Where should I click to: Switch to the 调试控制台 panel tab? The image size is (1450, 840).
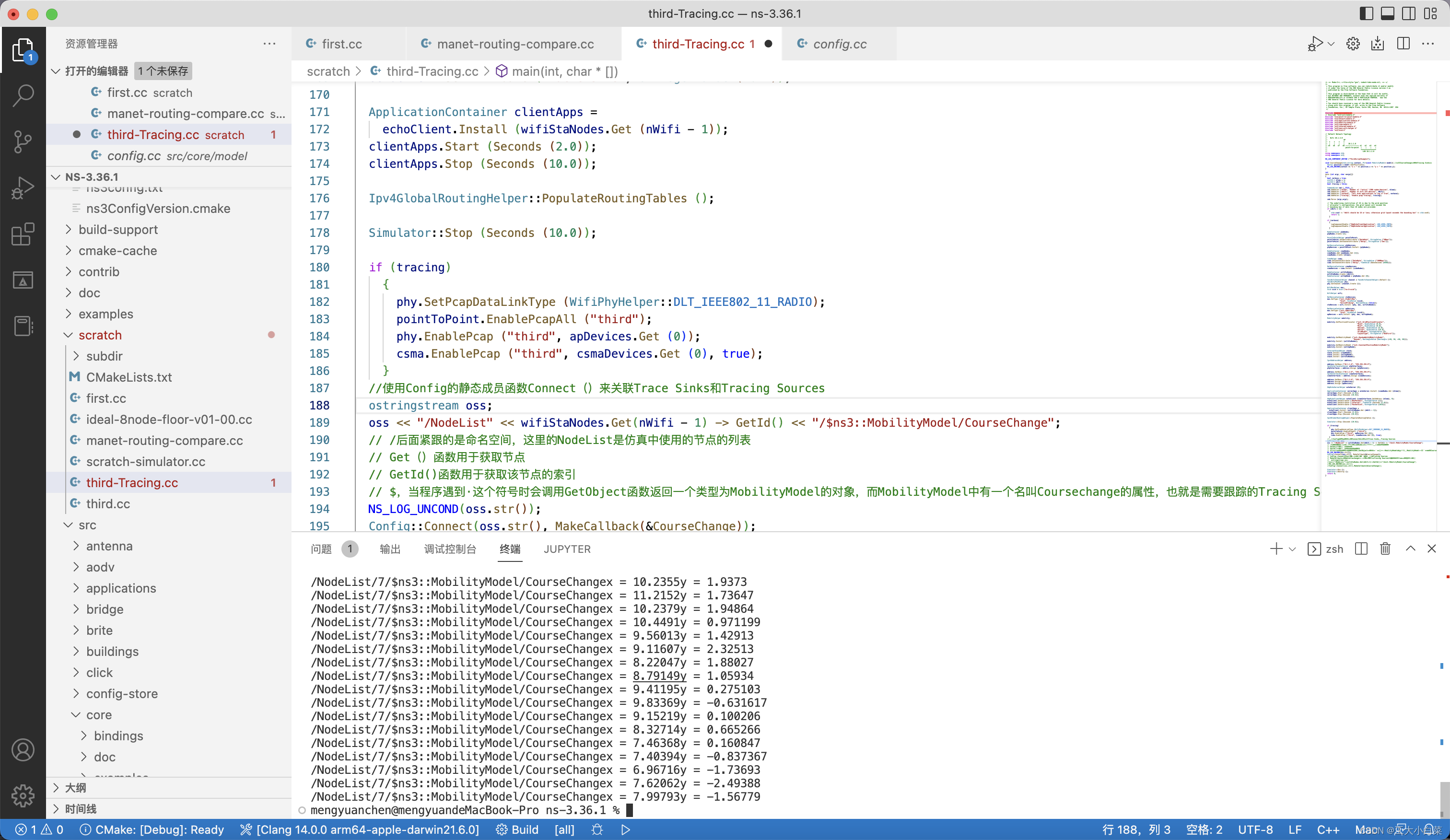coord(450,549)
